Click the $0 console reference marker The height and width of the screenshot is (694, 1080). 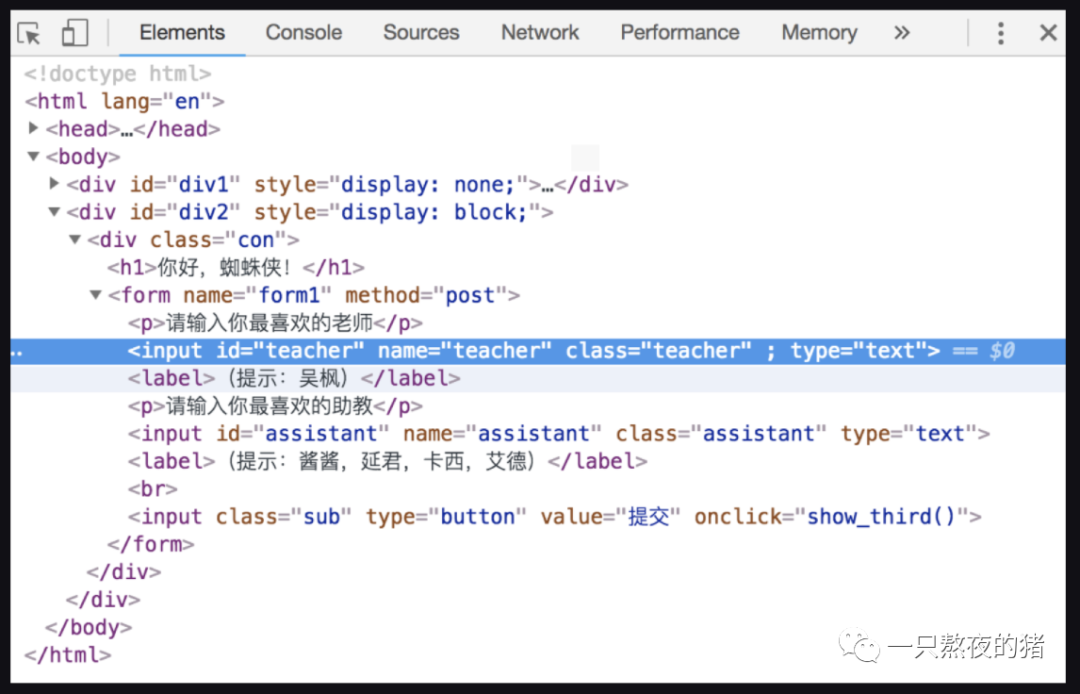pos(1001,350)
